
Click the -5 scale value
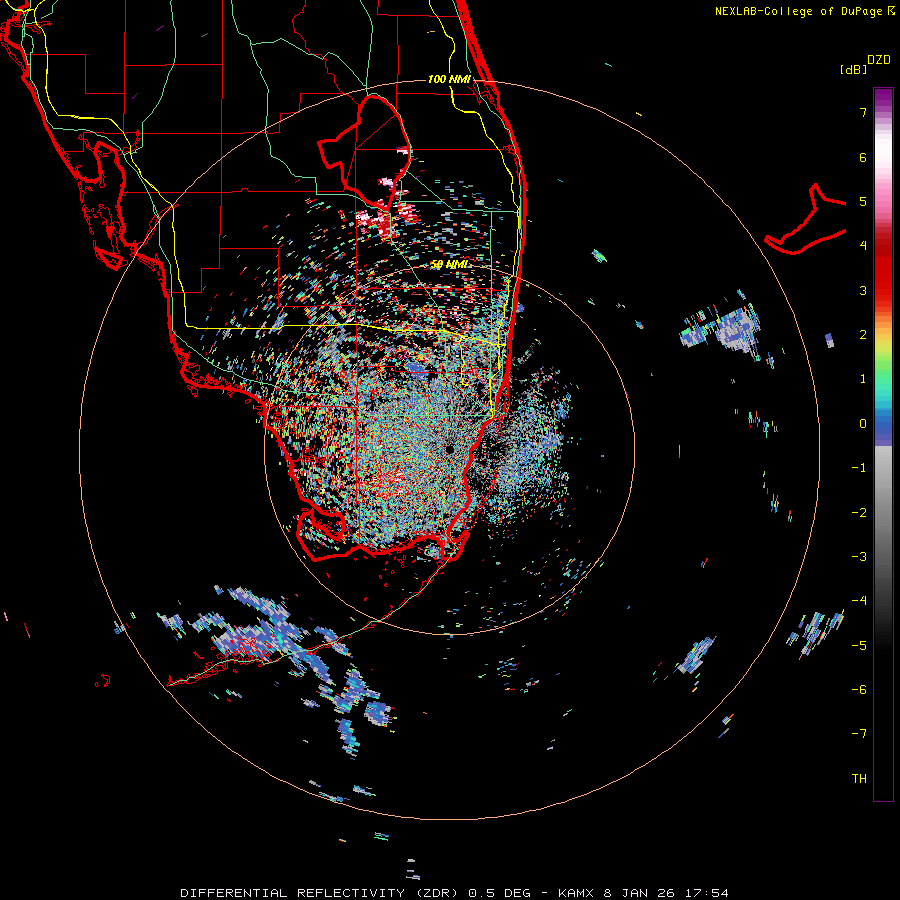click(x=859, y=646)
